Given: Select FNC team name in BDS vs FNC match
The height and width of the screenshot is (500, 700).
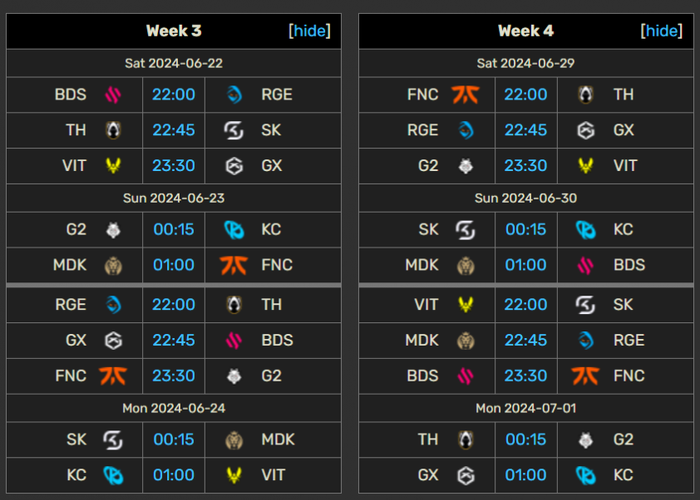Looking at the screenshot, I should click(x=629, y=376).
